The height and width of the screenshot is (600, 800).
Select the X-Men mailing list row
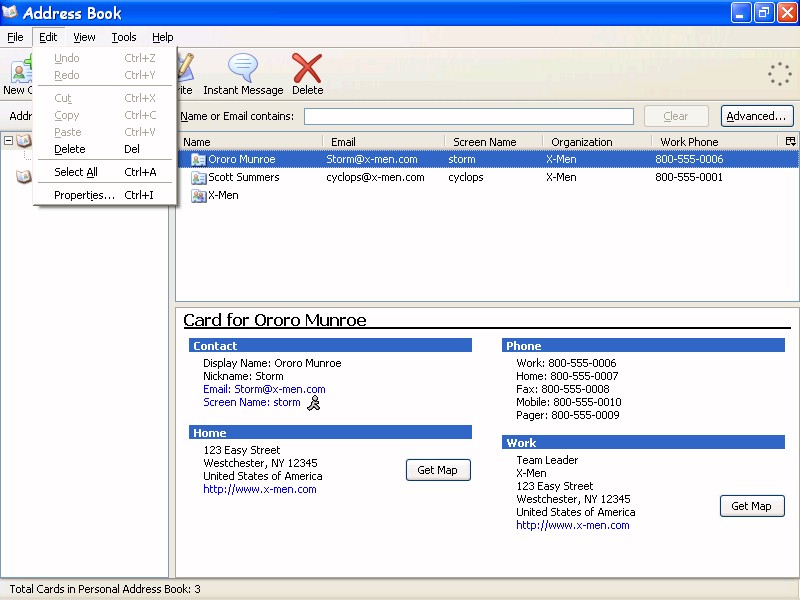tap(487, 195)
